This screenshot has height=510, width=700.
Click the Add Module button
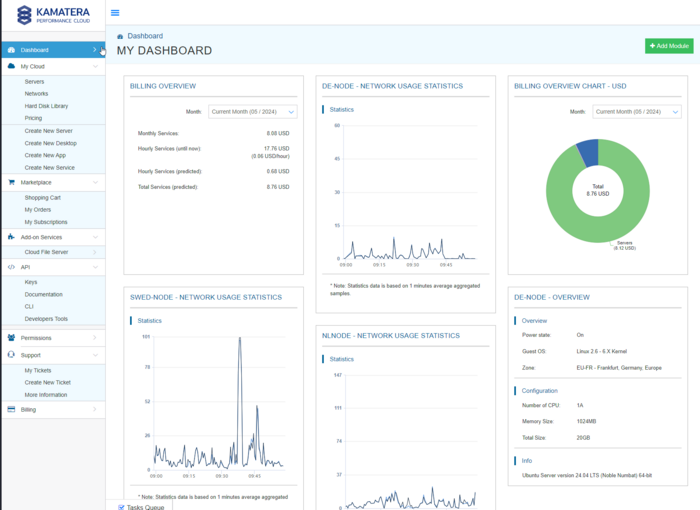click(x=667, y=46)
